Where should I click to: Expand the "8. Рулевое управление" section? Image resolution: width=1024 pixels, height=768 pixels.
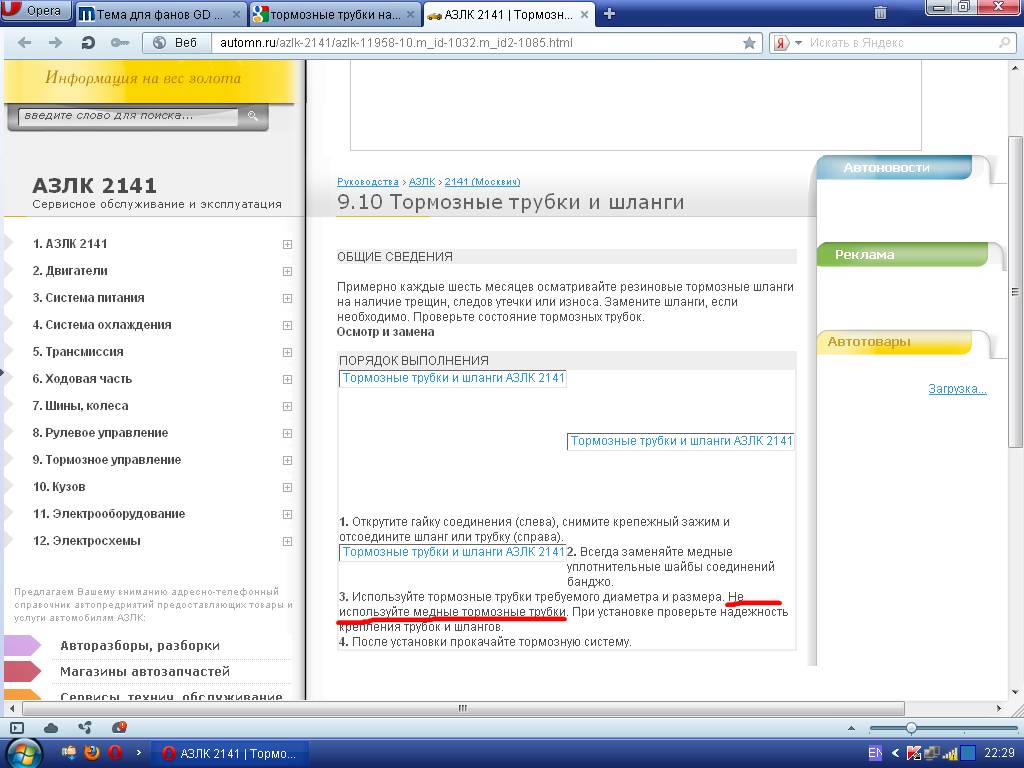pos(287,433)
